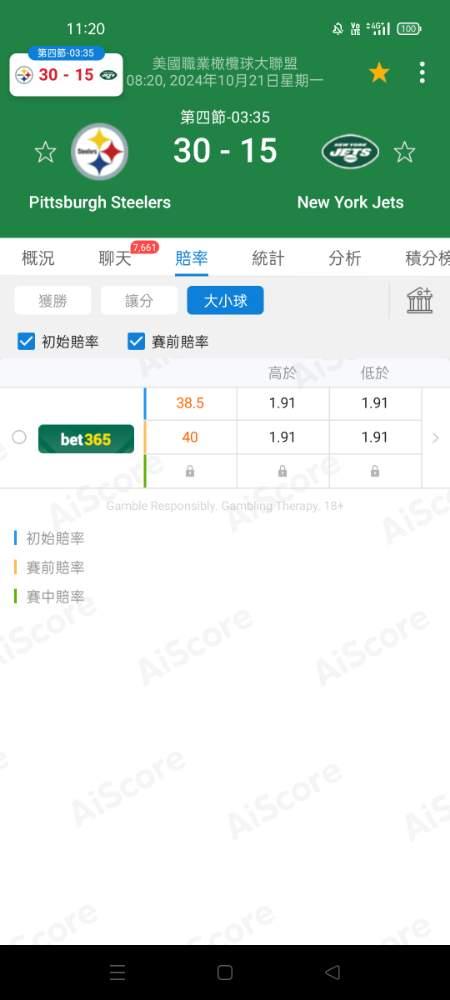Select the 賠率 tab
Image resolution: width=450 pixels, height=1000 pixels.
click(191, 258)
